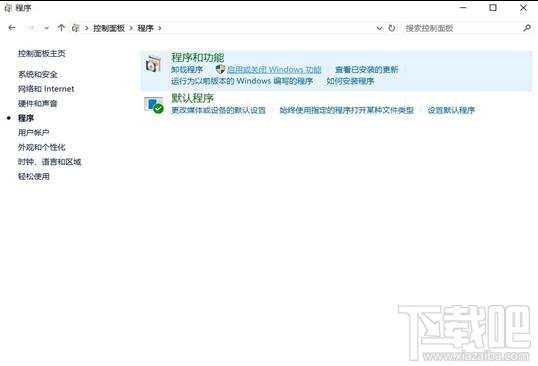
Task: Close the 程序 window
Action: tap(523, 8)
